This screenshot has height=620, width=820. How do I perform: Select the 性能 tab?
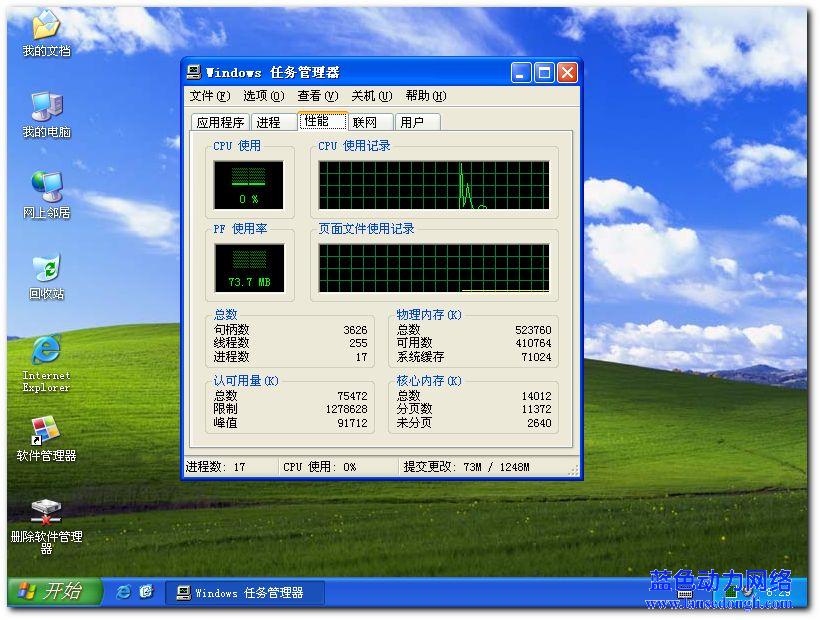pos(323,121)
